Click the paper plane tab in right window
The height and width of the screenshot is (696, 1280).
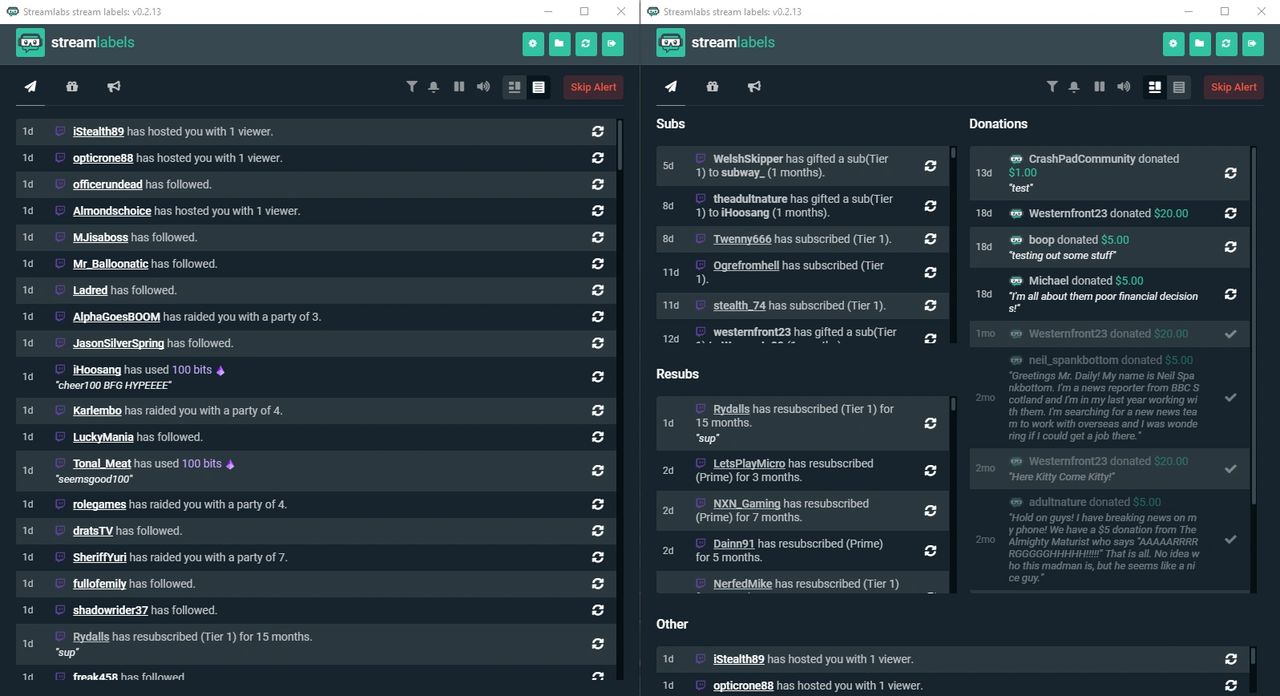point(671,87)
